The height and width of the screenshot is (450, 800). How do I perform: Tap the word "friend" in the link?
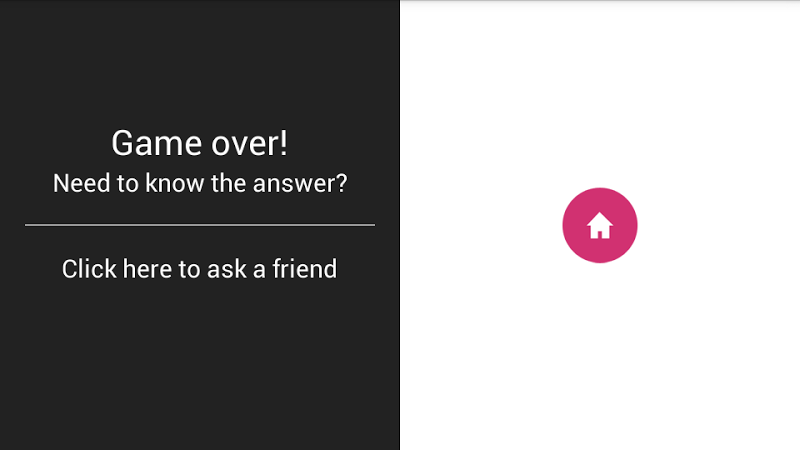(306, 269)
